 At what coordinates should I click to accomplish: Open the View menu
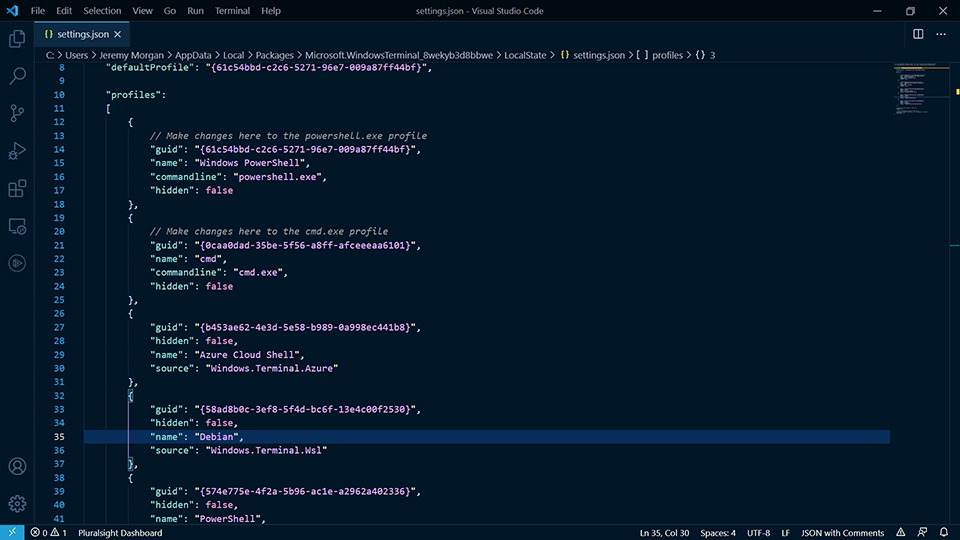coord(142,10)
